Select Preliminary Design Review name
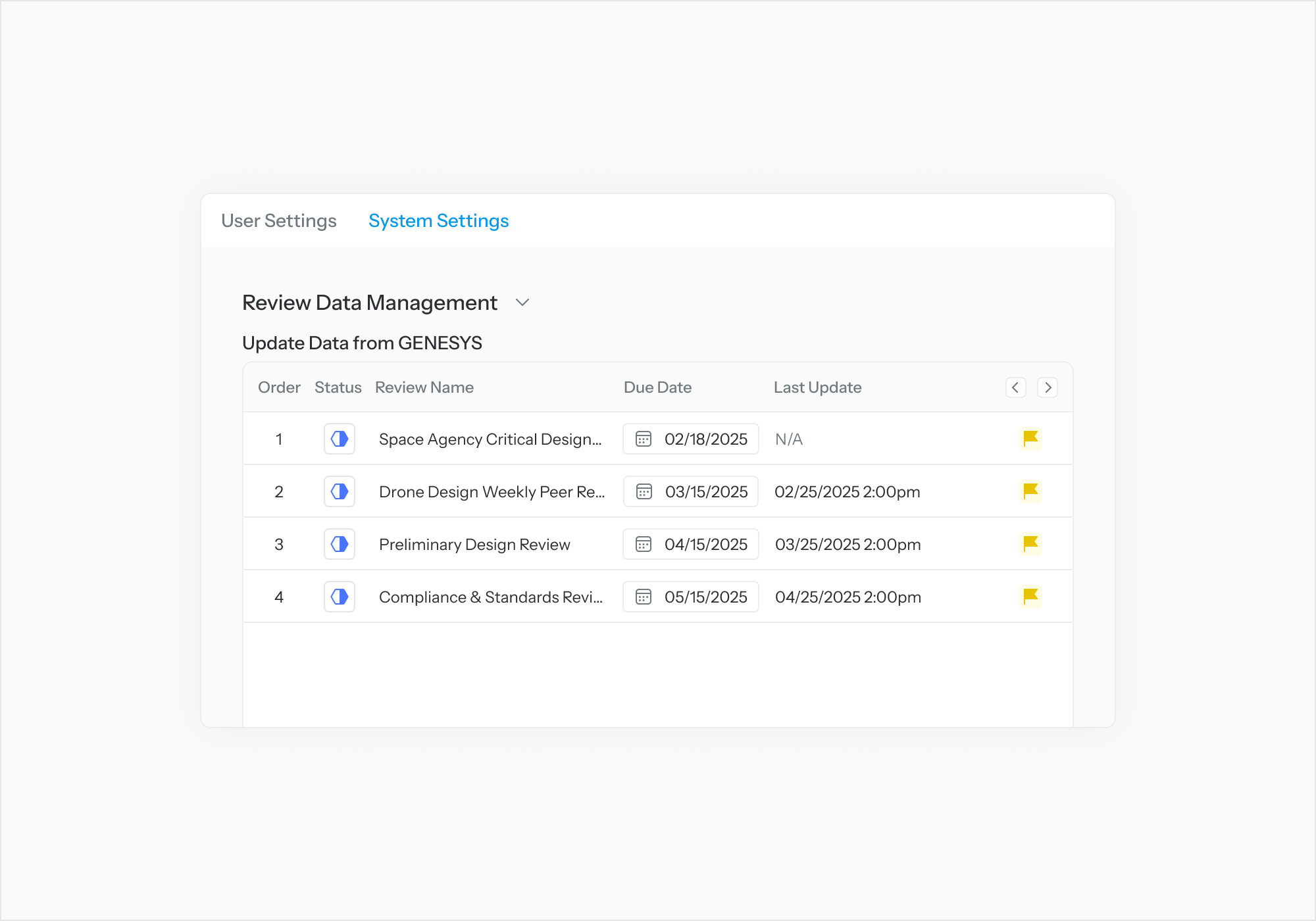The height and width of the screenshot is (921, 1316). click(474, 545)
